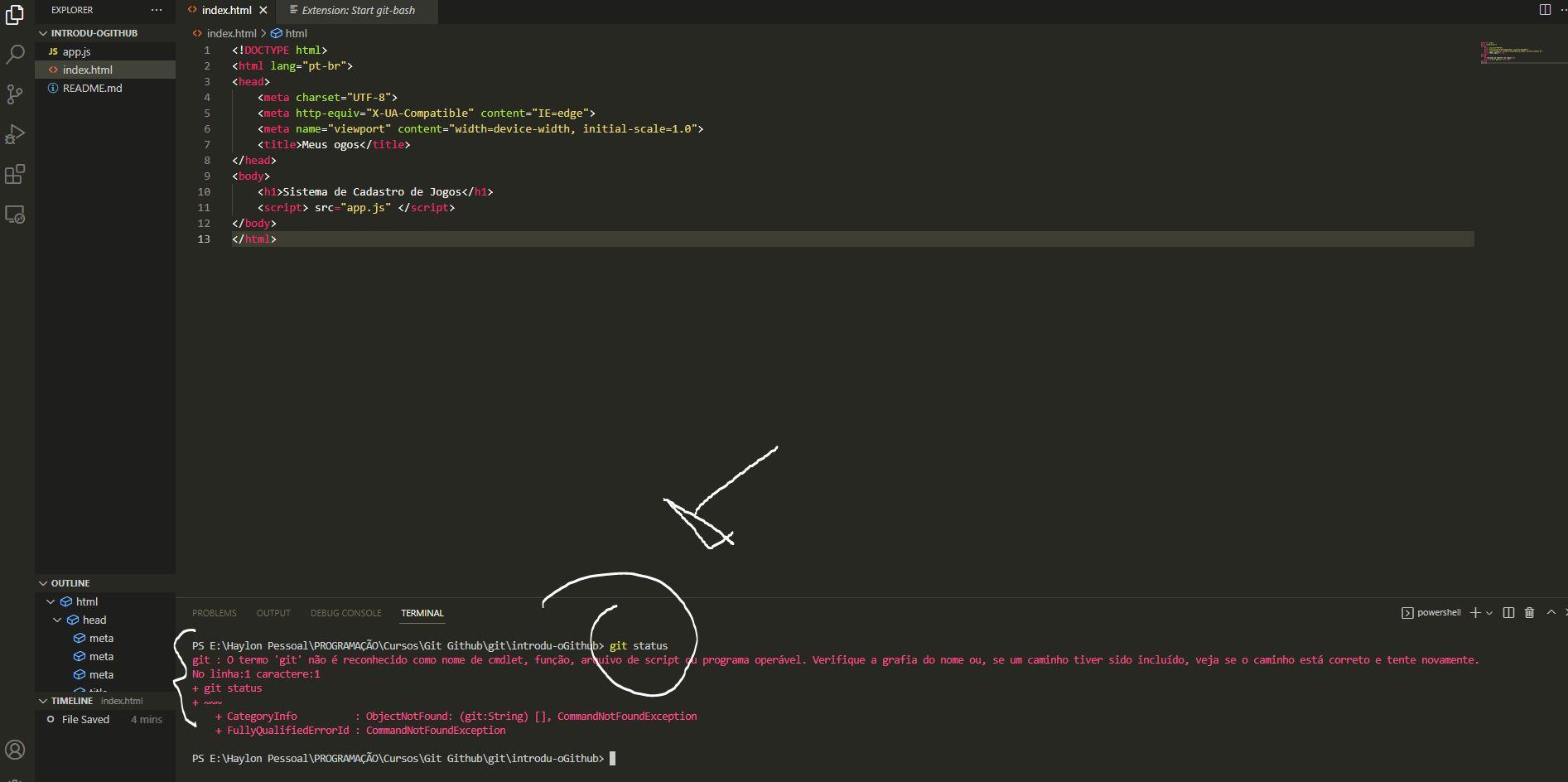
Task: Open Run and Debug view icon
Action: point(15,134)
